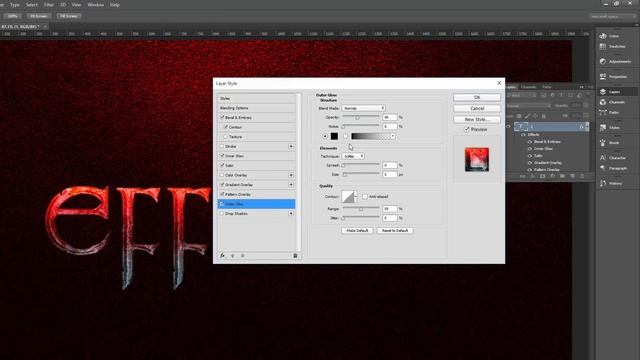
Task: Enable the Drop Shadow checkbox
Action: [x=222, y=213]
